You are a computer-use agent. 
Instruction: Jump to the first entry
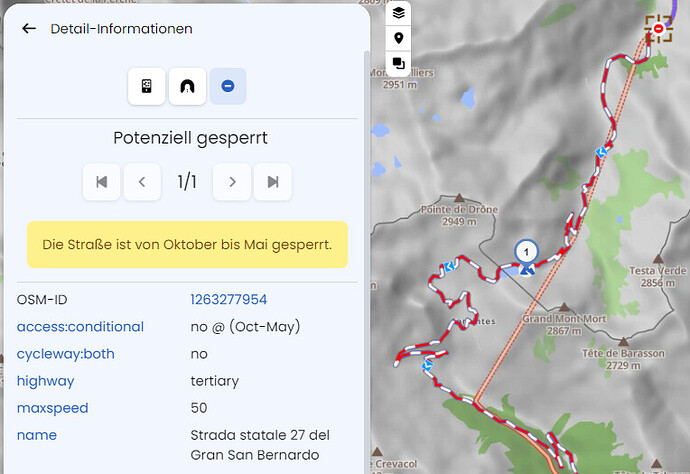point(101,182)
